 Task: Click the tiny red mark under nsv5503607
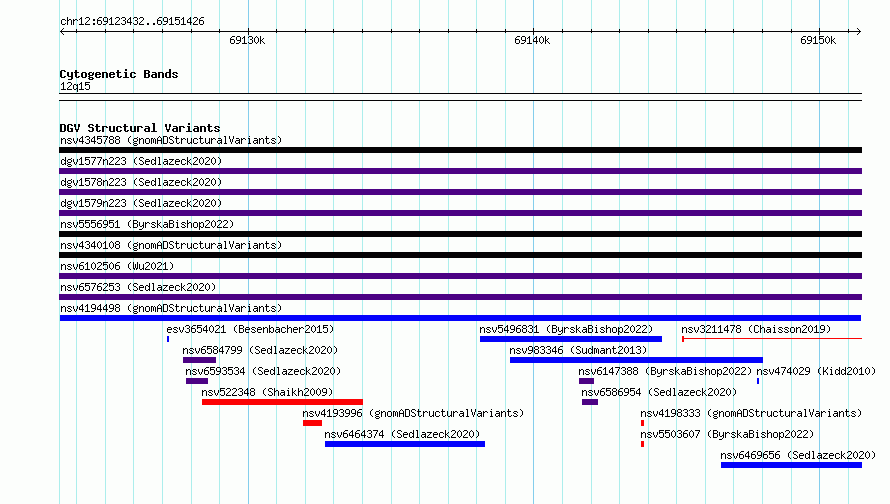642,444
